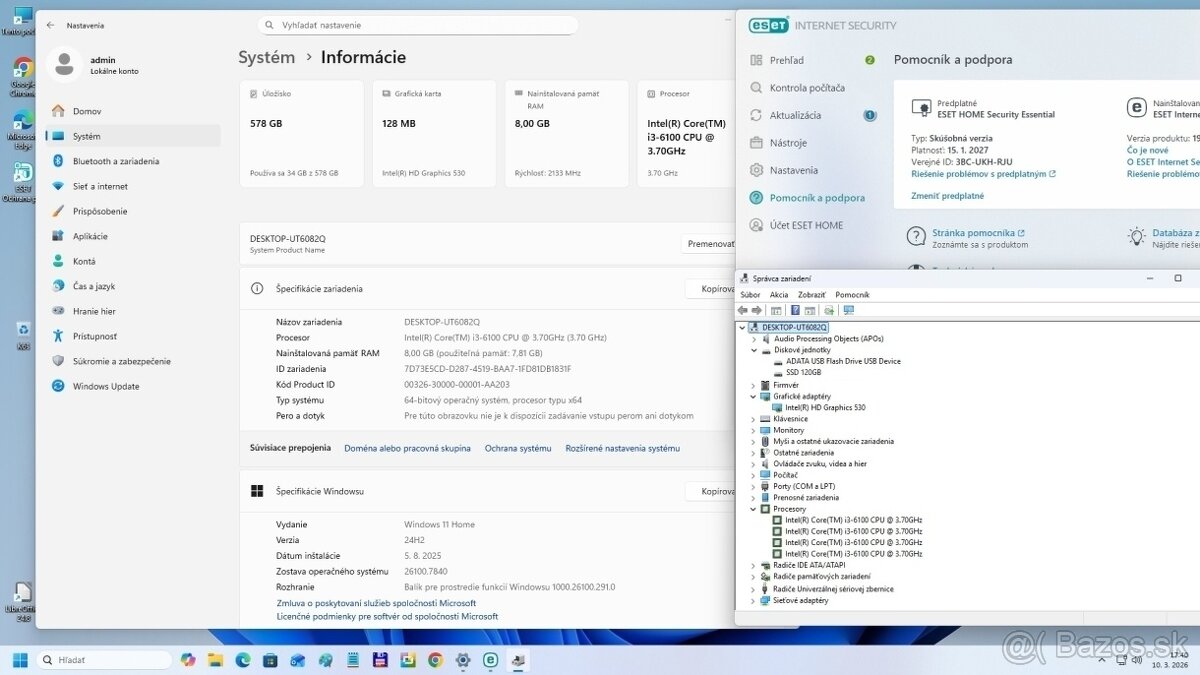Select Prehľad in ESET sidebar
The image size is (1200, 675).
click(787, 60)
